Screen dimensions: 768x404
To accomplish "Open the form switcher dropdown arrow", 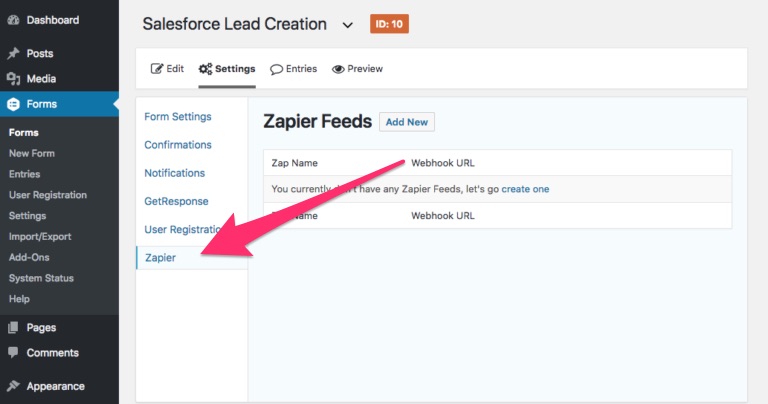I will pos(347,25).
